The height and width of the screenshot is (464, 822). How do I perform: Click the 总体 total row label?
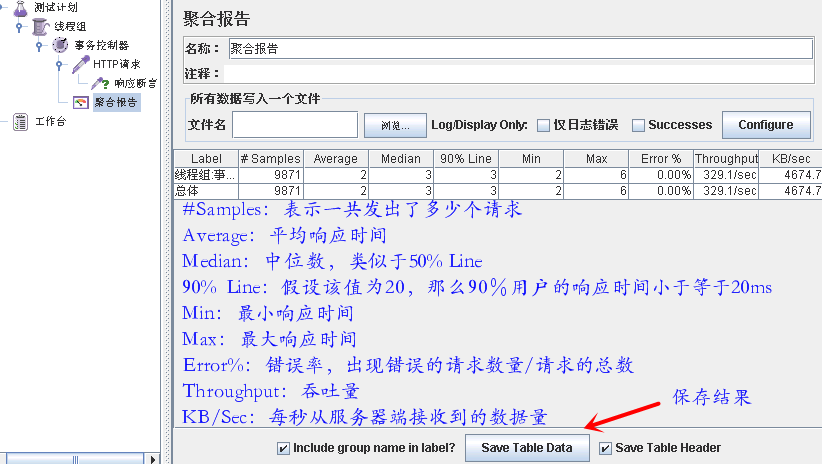pyautogui.click(x=206, y=191)
